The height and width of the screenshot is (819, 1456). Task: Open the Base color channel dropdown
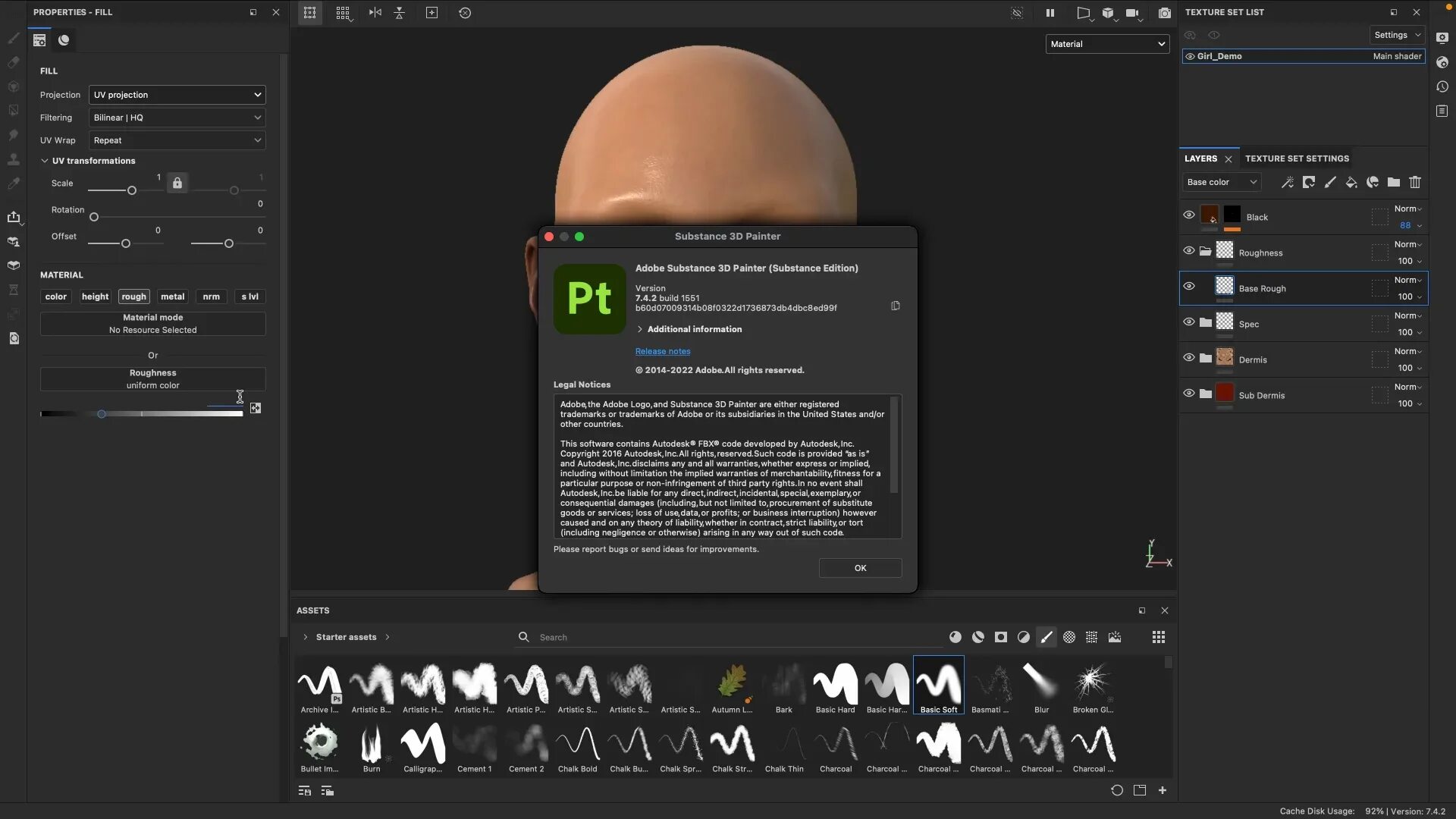coord(1222,182)
